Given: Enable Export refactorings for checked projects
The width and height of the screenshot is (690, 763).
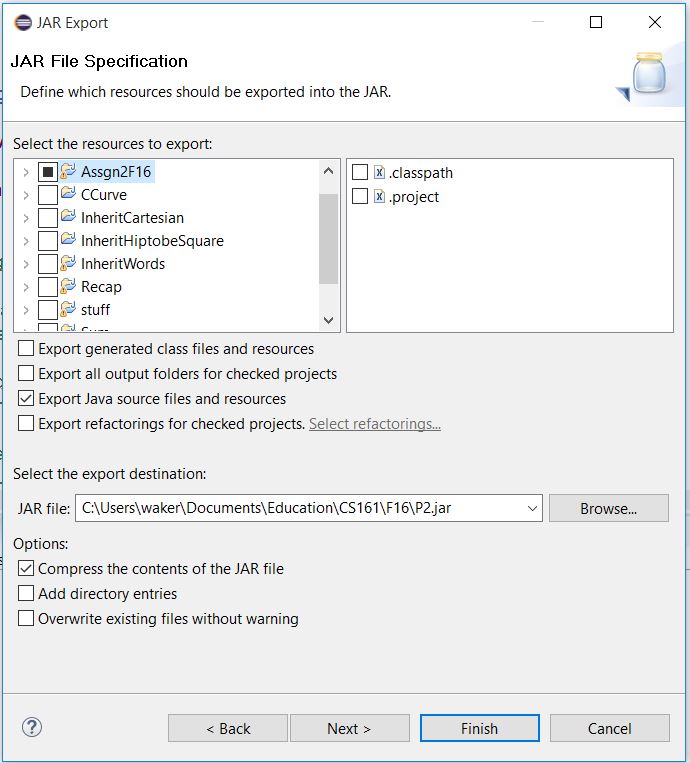Looking at the screenshot, I should (x=26, y=423).
